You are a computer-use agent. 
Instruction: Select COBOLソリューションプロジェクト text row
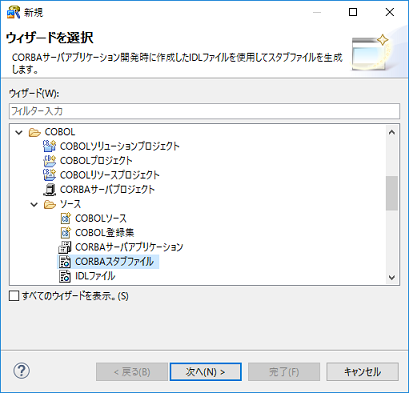pos(120,146)
